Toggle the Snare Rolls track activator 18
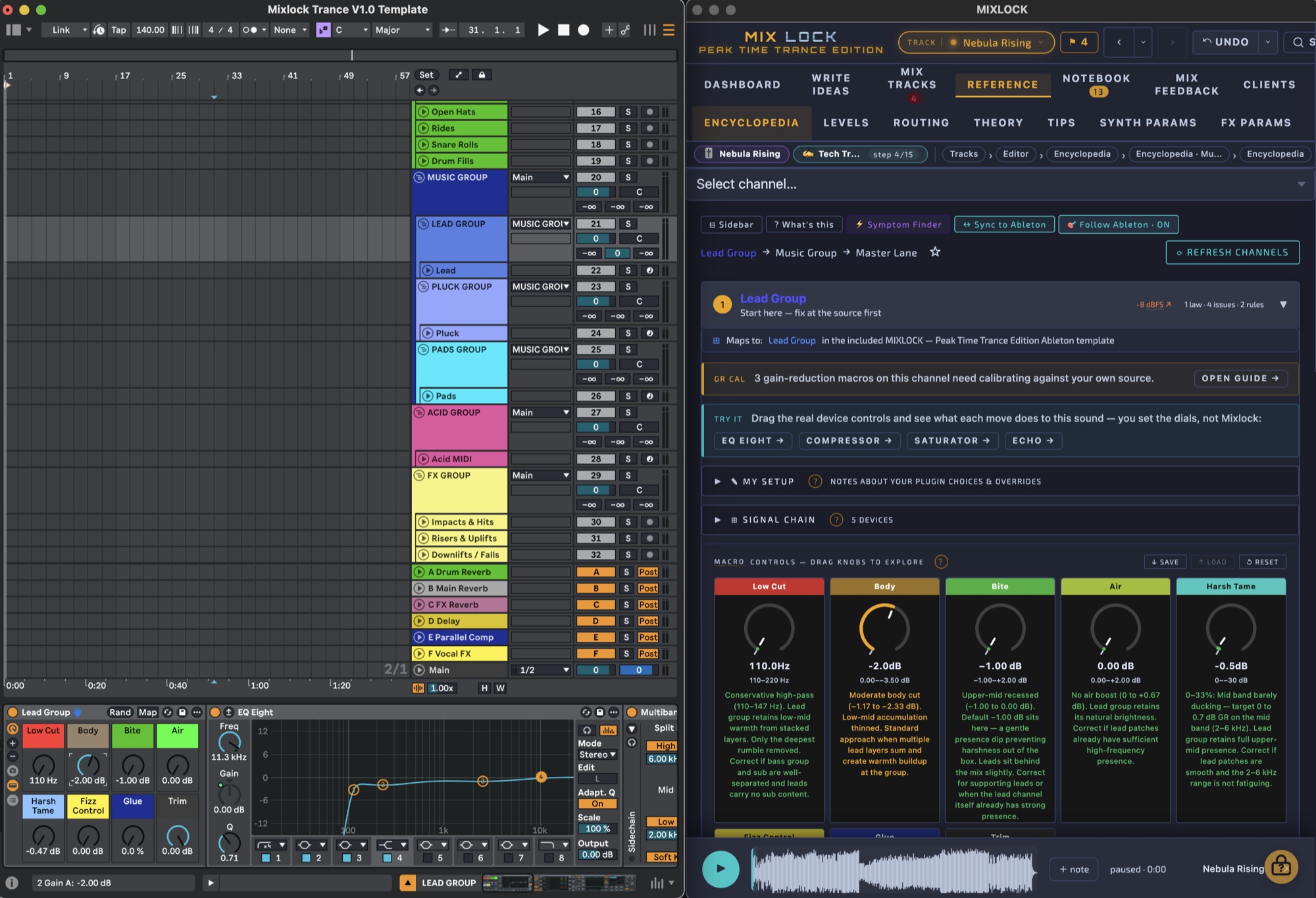 click(x=595, y=145)
